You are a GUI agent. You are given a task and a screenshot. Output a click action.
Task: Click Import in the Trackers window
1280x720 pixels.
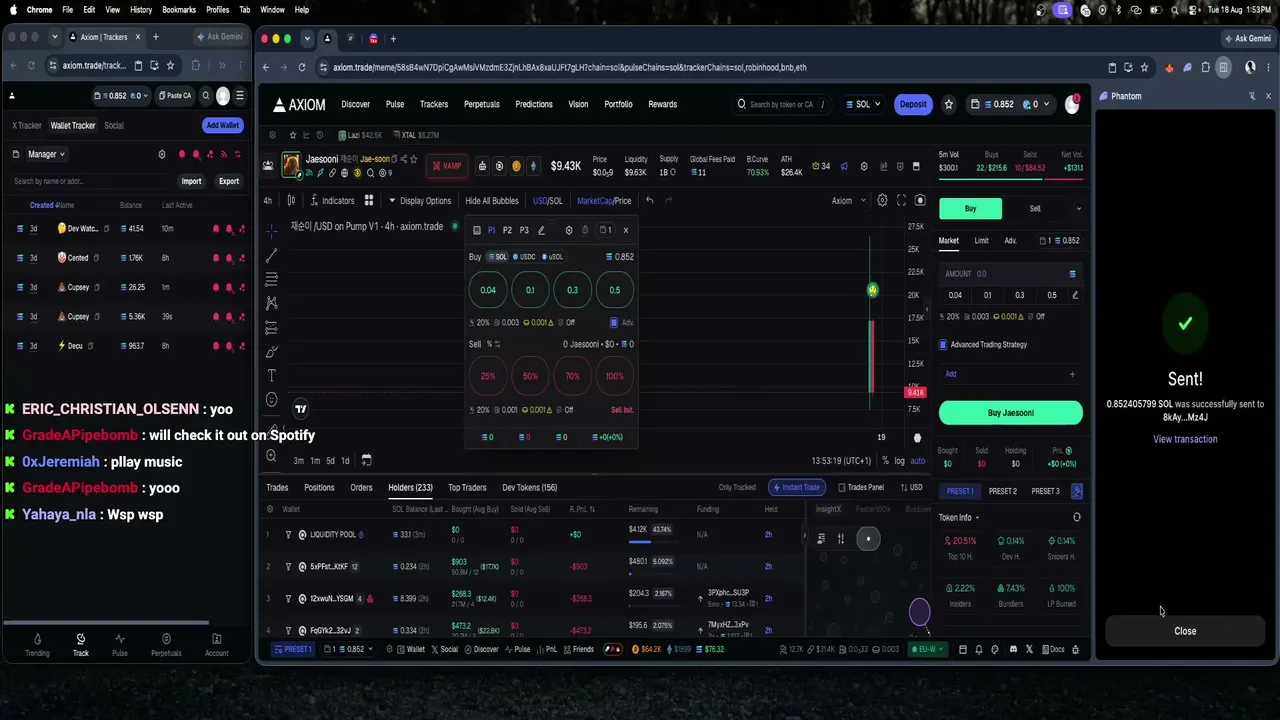pos(191,181)
